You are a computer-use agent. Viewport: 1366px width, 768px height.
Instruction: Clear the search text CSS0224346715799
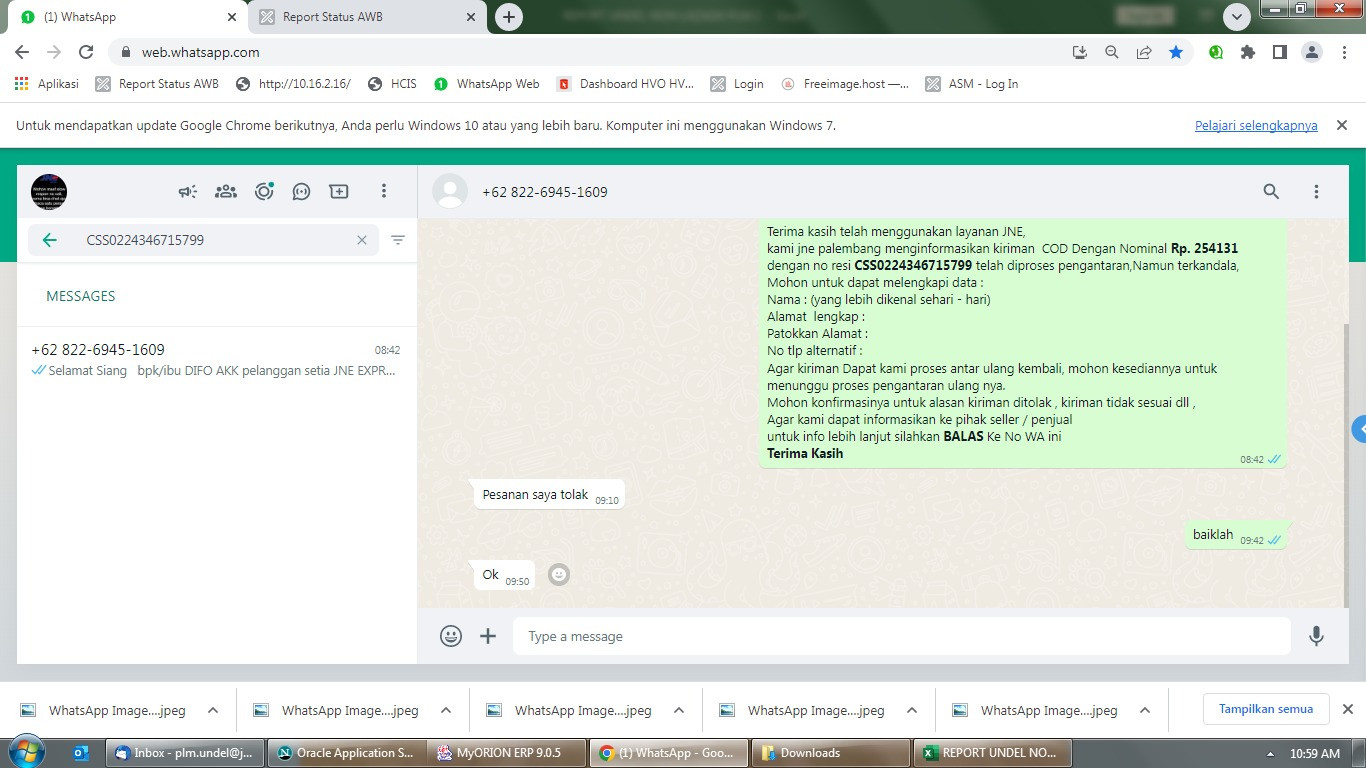[362, 240]
